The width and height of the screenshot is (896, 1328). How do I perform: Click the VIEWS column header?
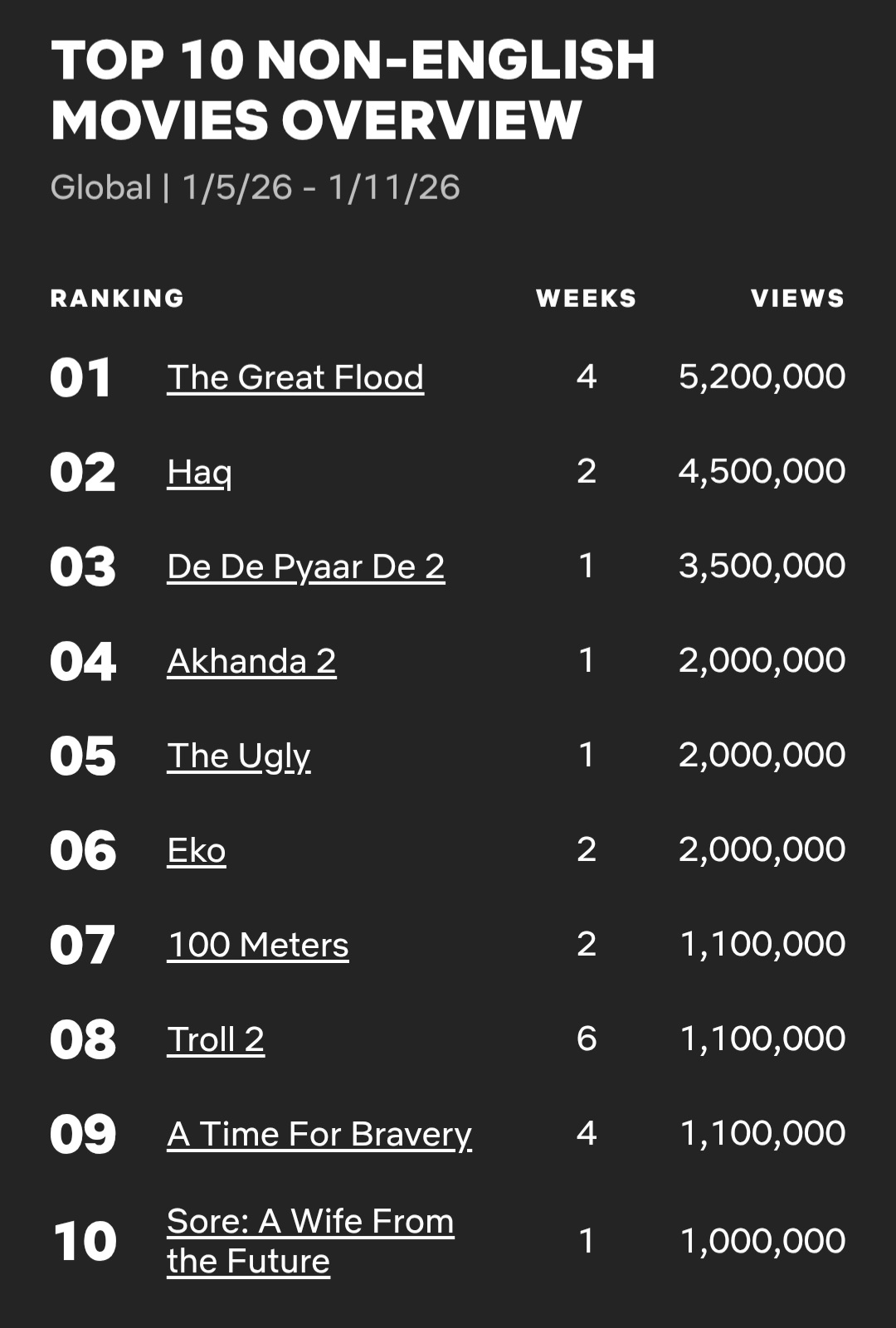pyautogui.click(x=797, y=298)
